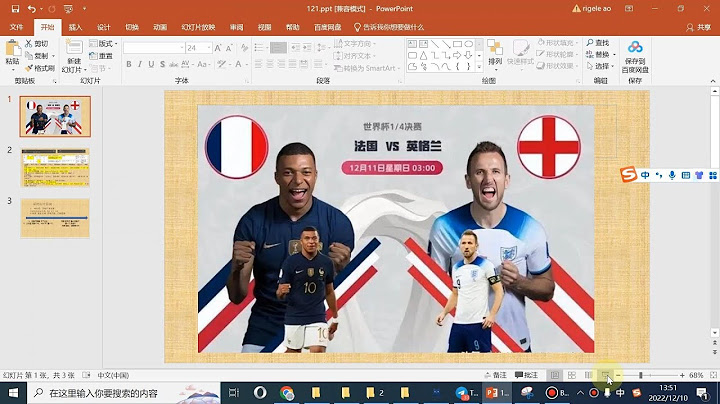Open Comments (批注) pane from status bar
This screenshot has height=404, width=720.
coord(526,375)
